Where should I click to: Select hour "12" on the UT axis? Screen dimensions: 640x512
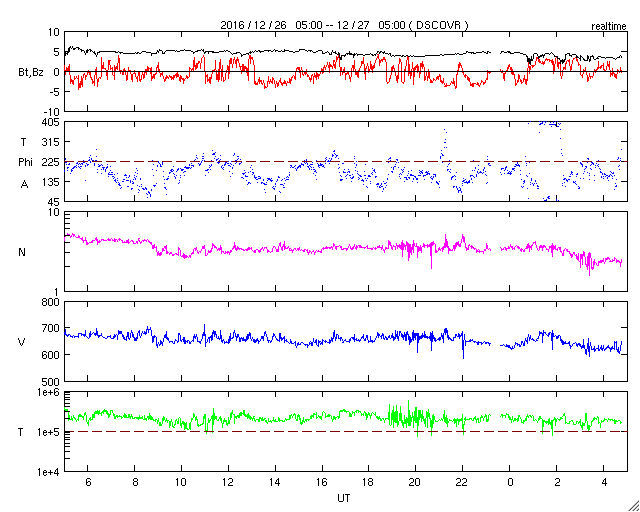(x=228, y=483)
